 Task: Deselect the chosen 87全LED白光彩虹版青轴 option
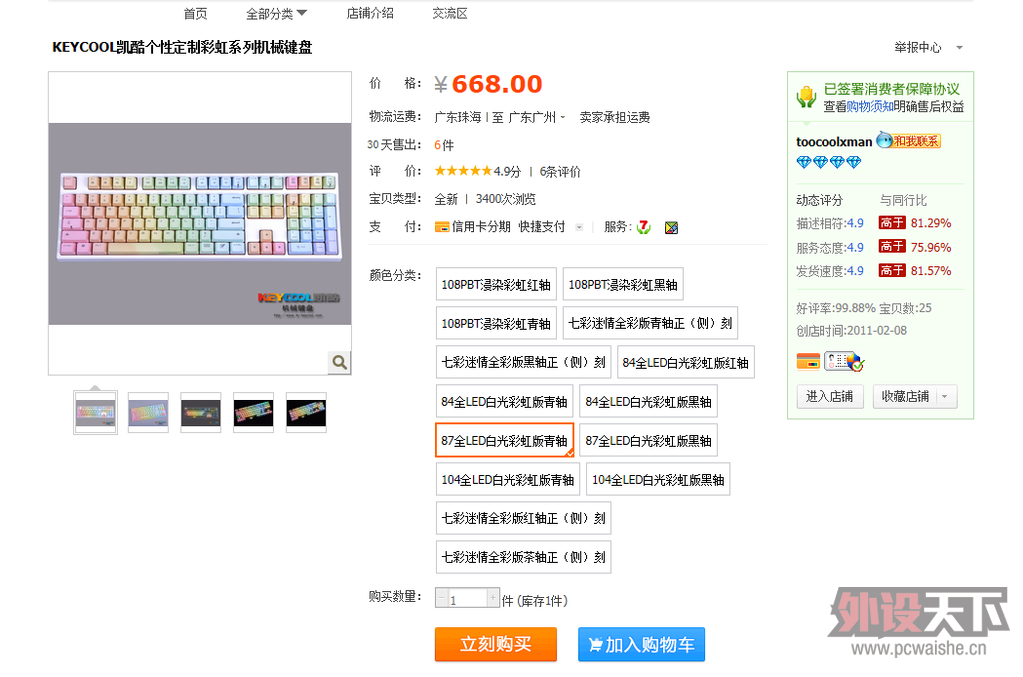coord(504,440)
